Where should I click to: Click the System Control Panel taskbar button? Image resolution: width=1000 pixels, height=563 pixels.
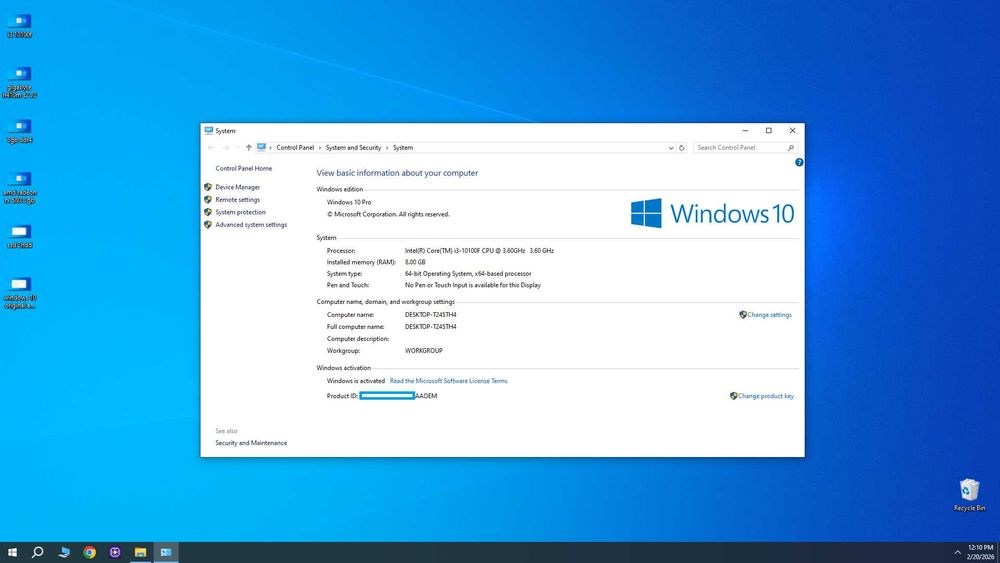pos(166,552)
